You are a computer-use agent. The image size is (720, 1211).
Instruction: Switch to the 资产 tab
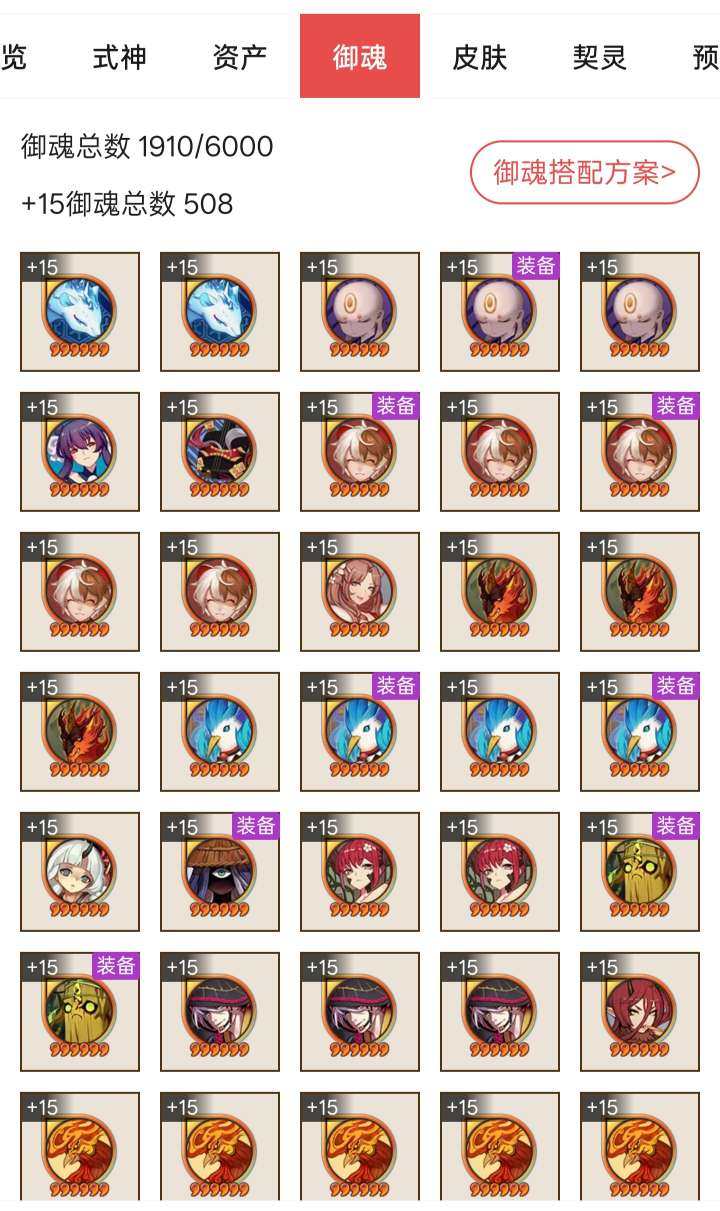point(240,57)
